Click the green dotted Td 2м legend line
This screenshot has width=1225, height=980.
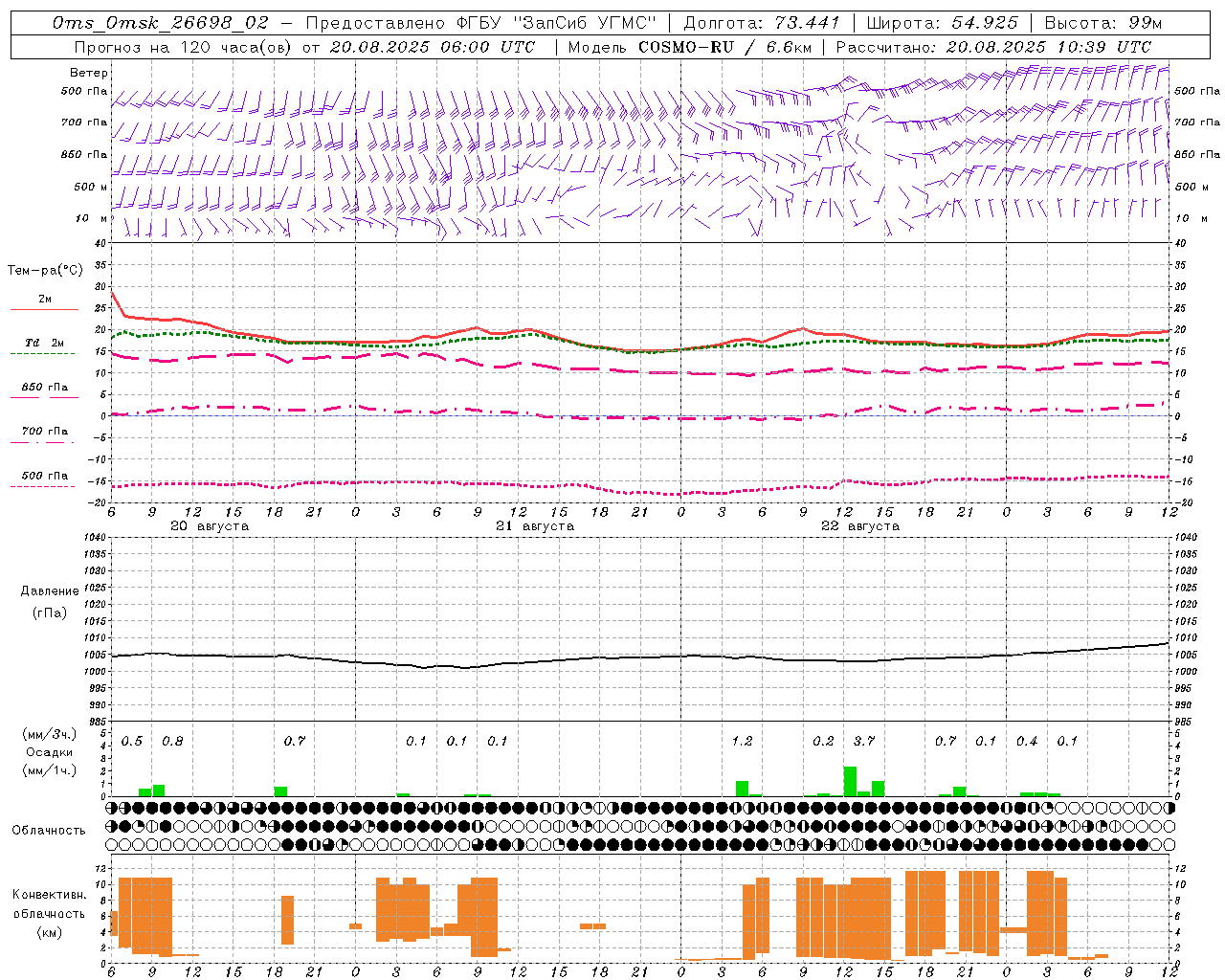coord(43,353)
